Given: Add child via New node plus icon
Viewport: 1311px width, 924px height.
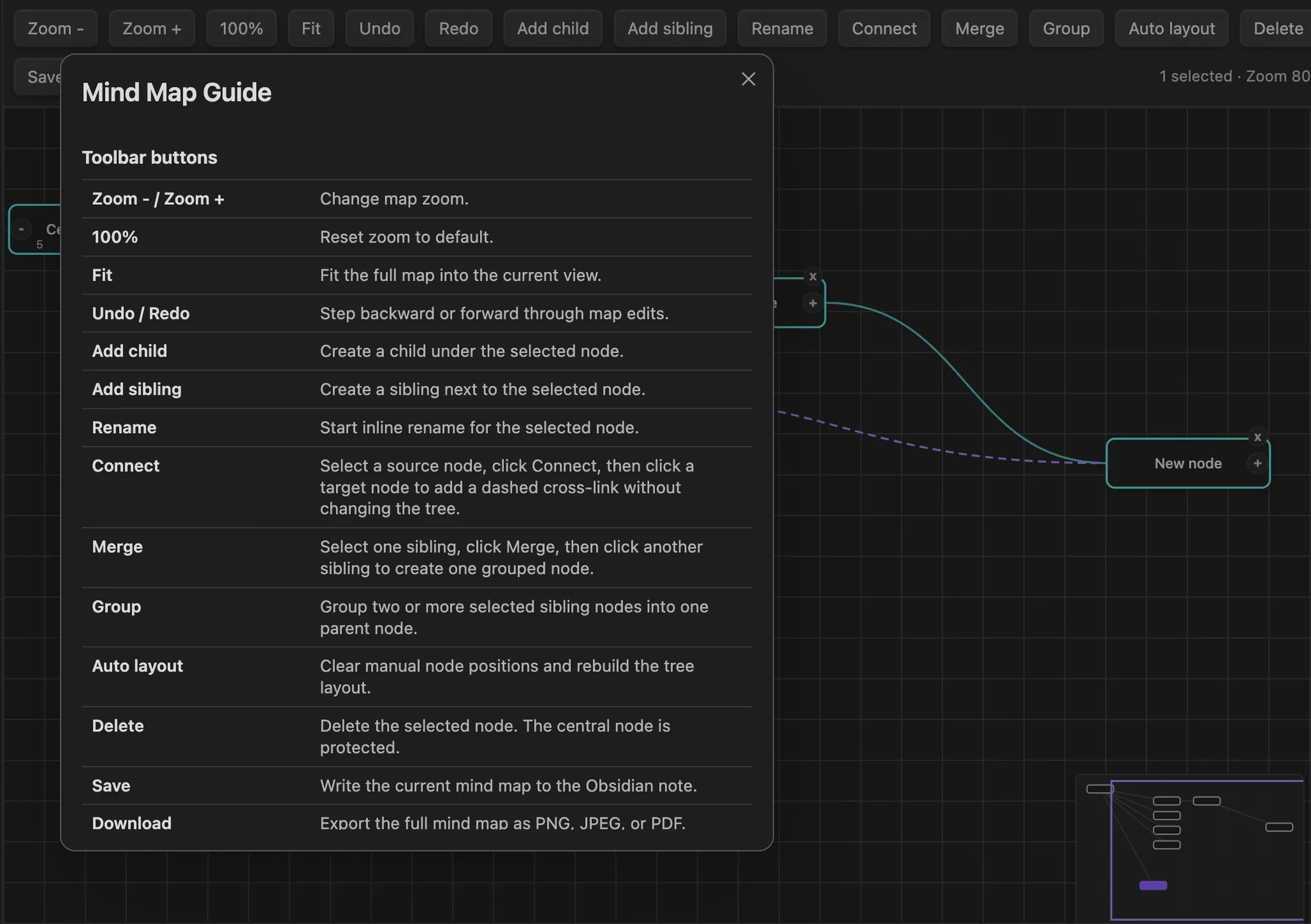Looking at the screenshot, I should pos(1257,463).
